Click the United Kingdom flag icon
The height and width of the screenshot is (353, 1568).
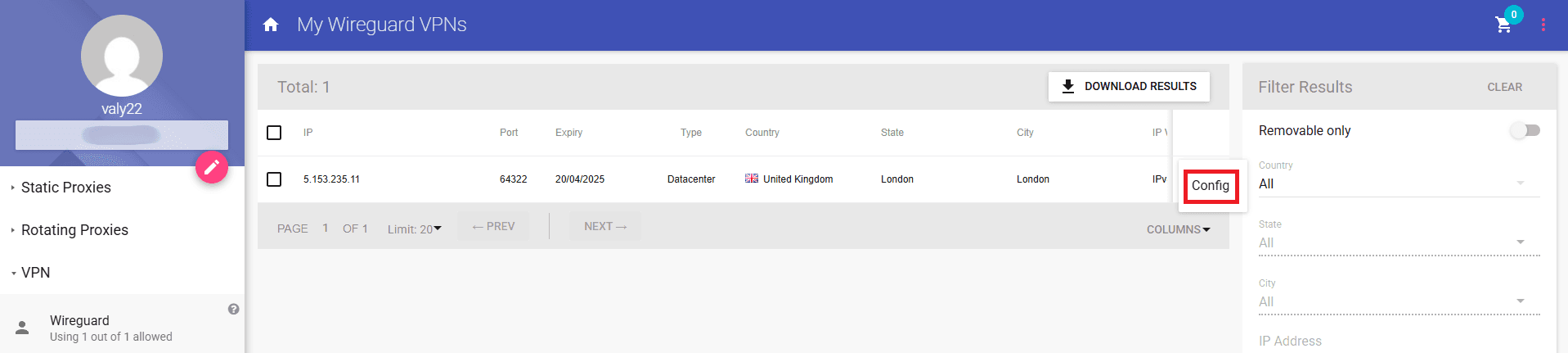752,179
